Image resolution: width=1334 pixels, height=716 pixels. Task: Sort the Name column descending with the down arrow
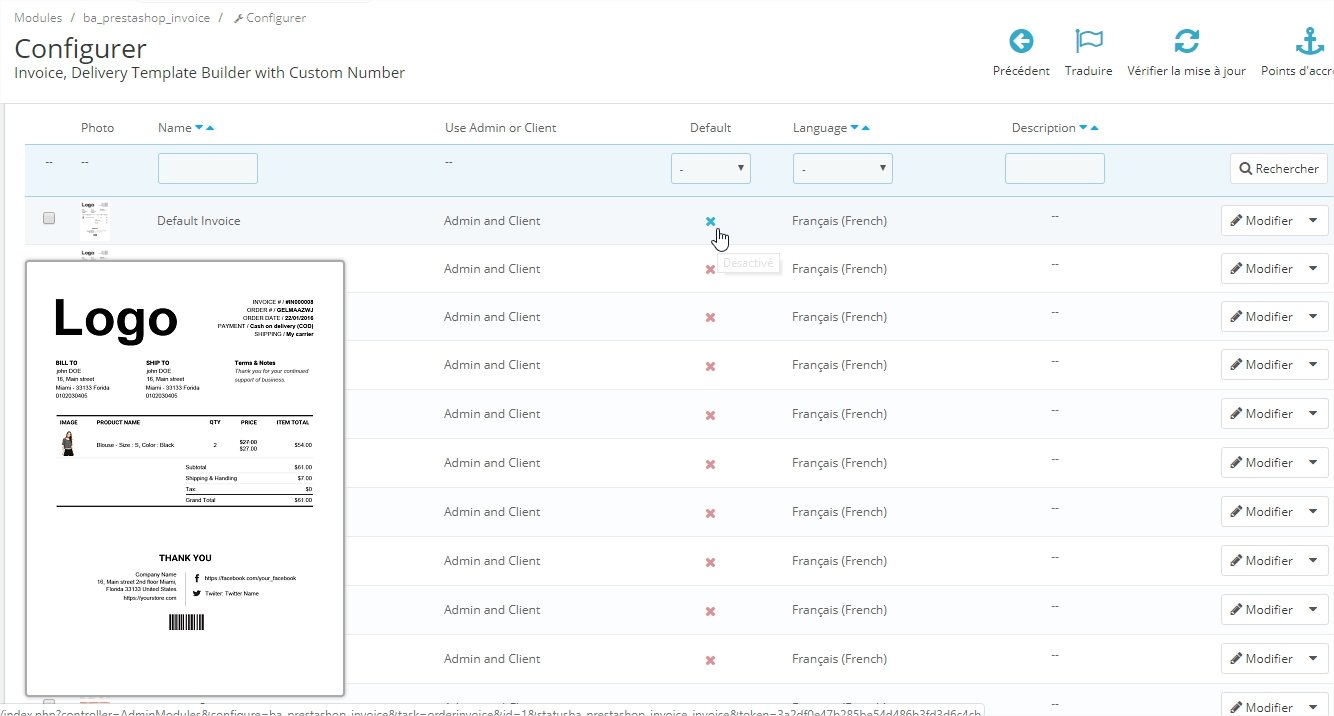(199, 128)
